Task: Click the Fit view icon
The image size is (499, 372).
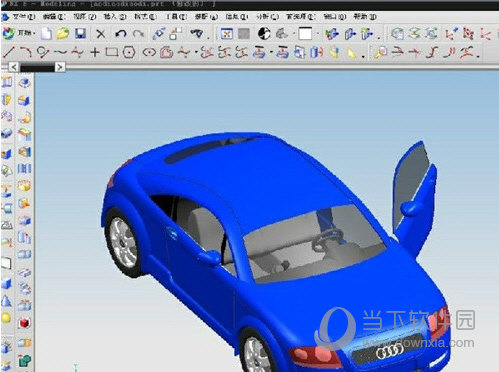Action: point(227,34)
